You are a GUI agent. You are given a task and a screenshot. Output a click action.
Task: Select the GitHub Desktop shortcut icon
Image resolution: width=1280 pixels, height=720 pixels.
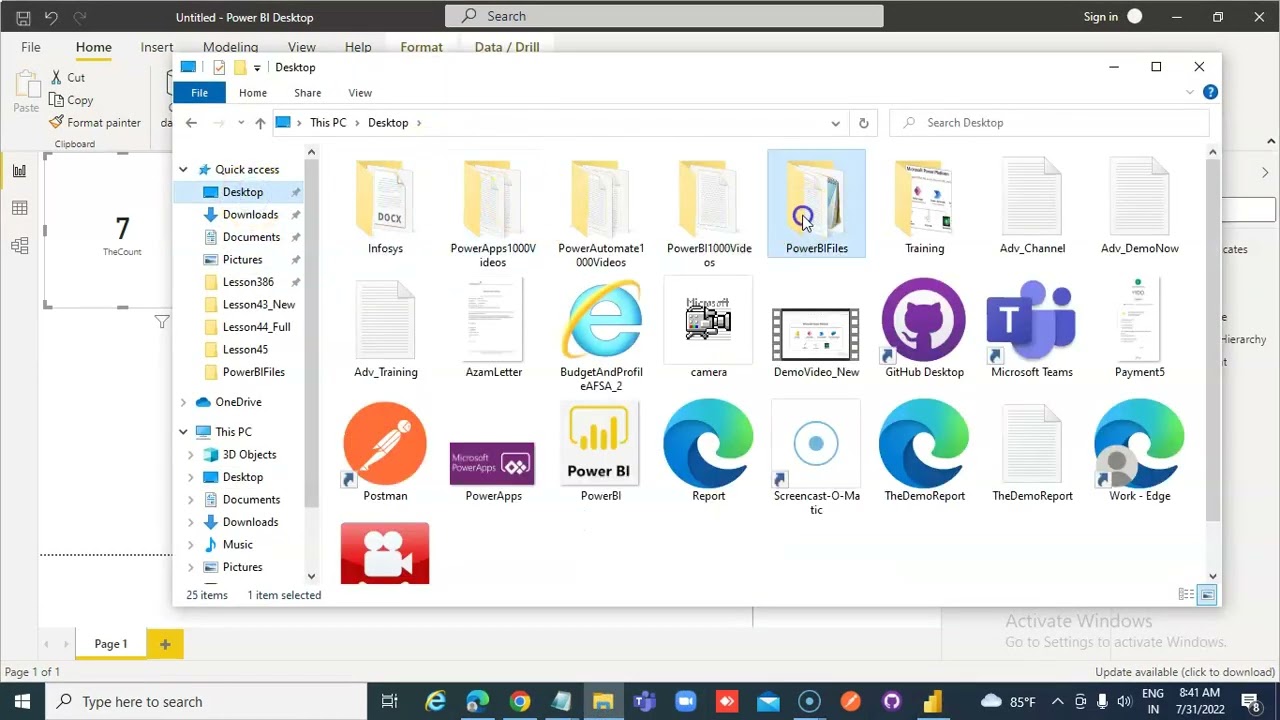pyautogui.click(x=923, y=320)
